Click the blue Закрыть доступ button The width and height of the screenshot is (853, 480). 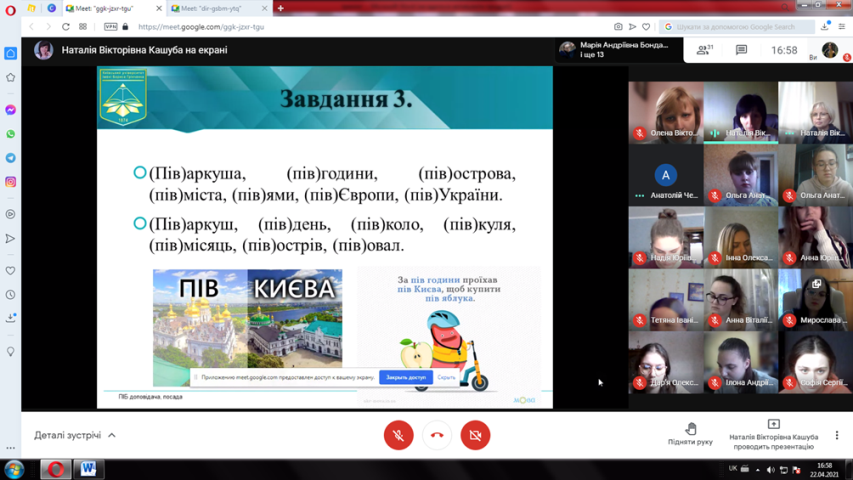(405, 377)
